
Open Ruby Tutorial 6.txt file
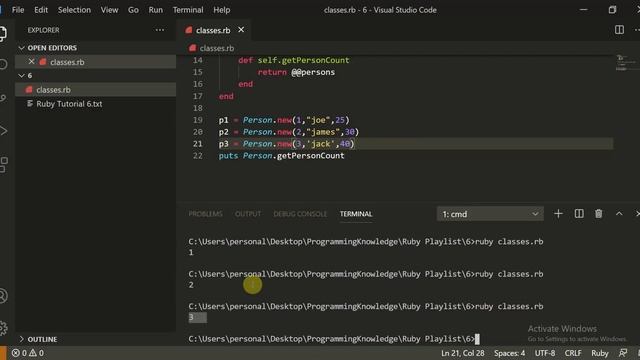click(96, 104)
